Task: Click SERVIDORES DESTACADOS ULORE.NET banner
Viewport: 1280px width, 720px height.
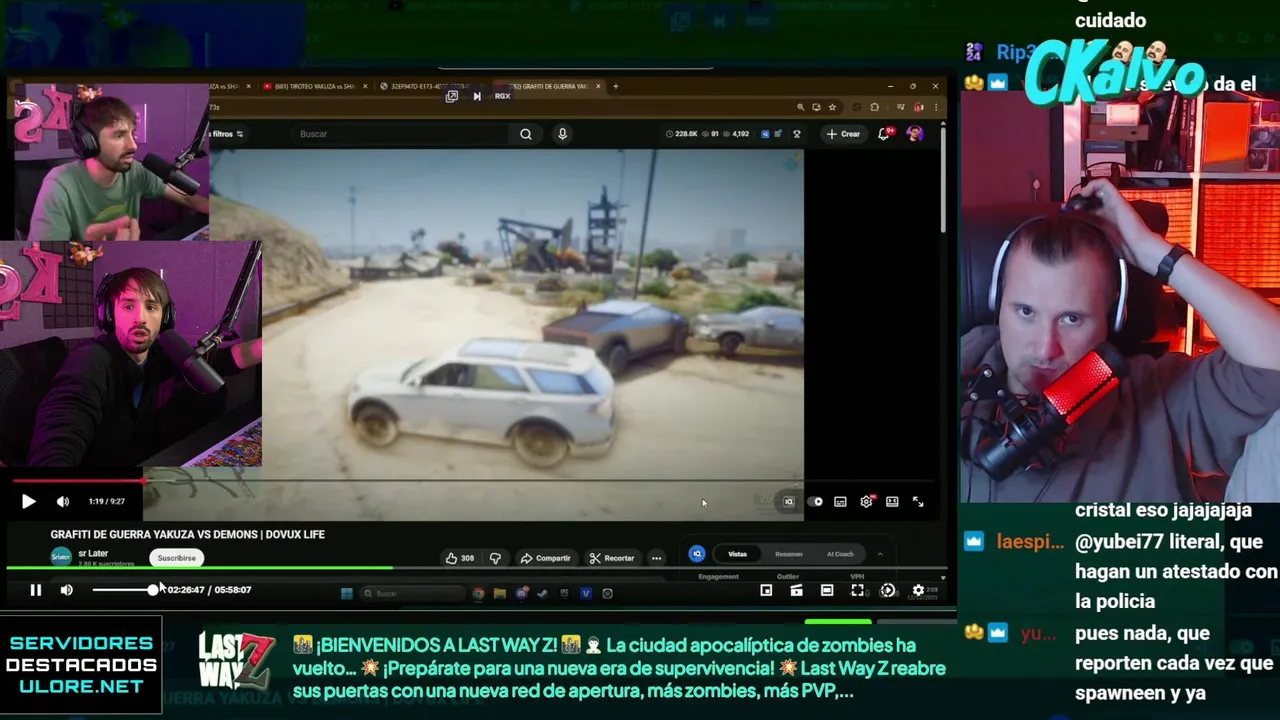Action: (x=81, y=665)
